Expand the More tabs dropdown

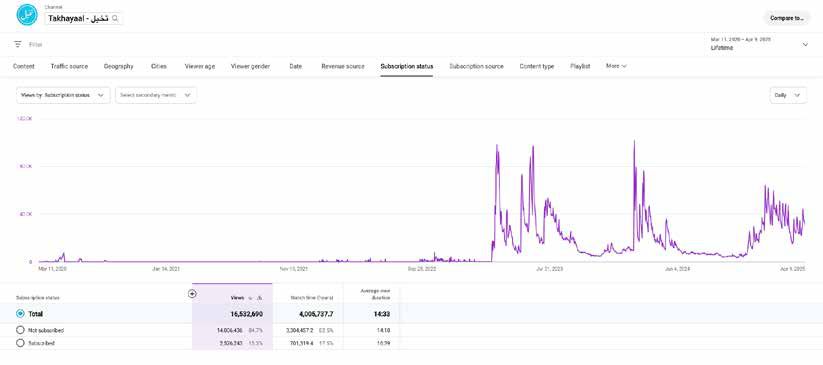616,66
